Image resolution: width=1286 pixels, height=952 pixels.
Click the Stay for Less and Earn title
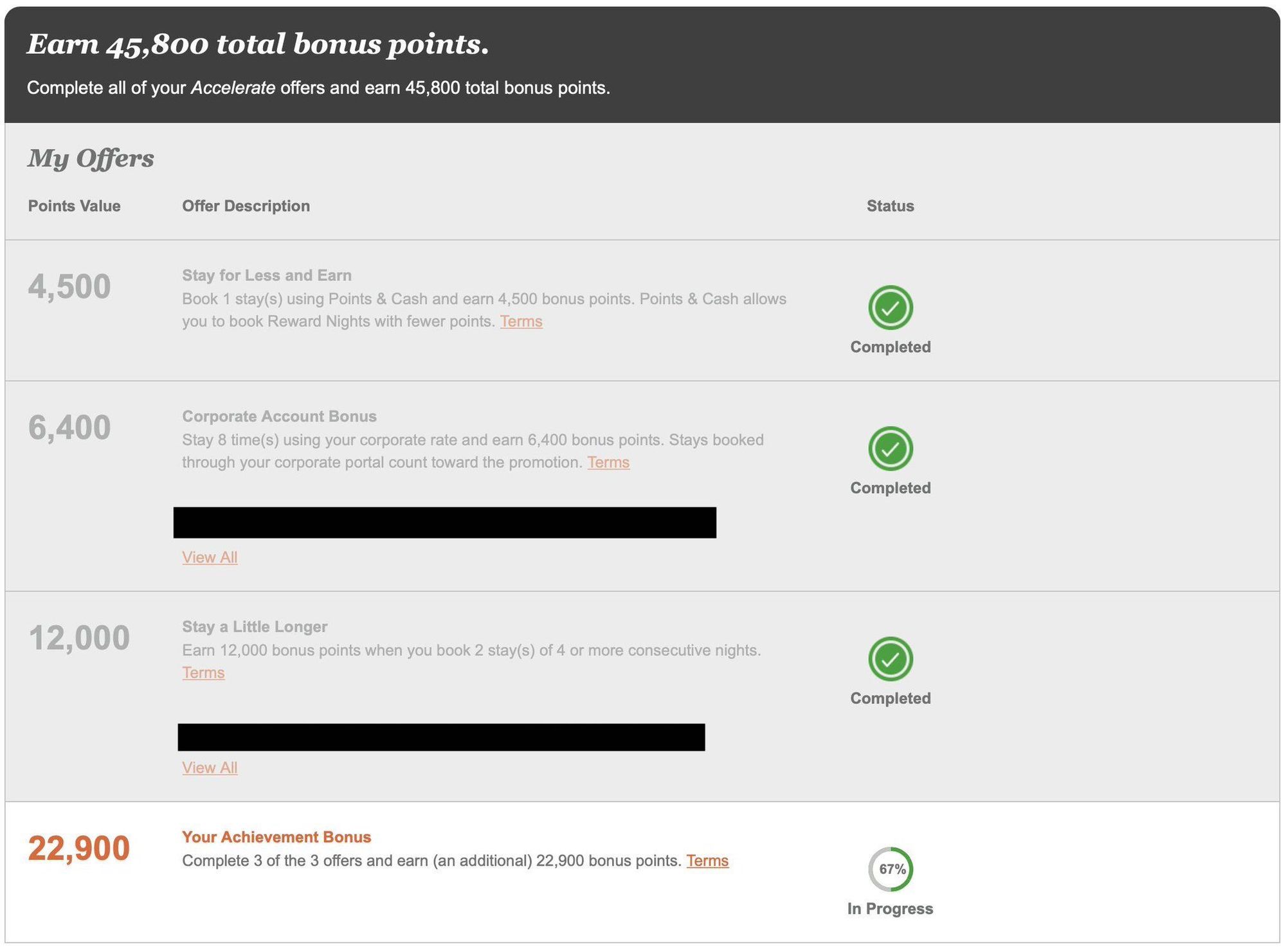(x=266, y=275)
